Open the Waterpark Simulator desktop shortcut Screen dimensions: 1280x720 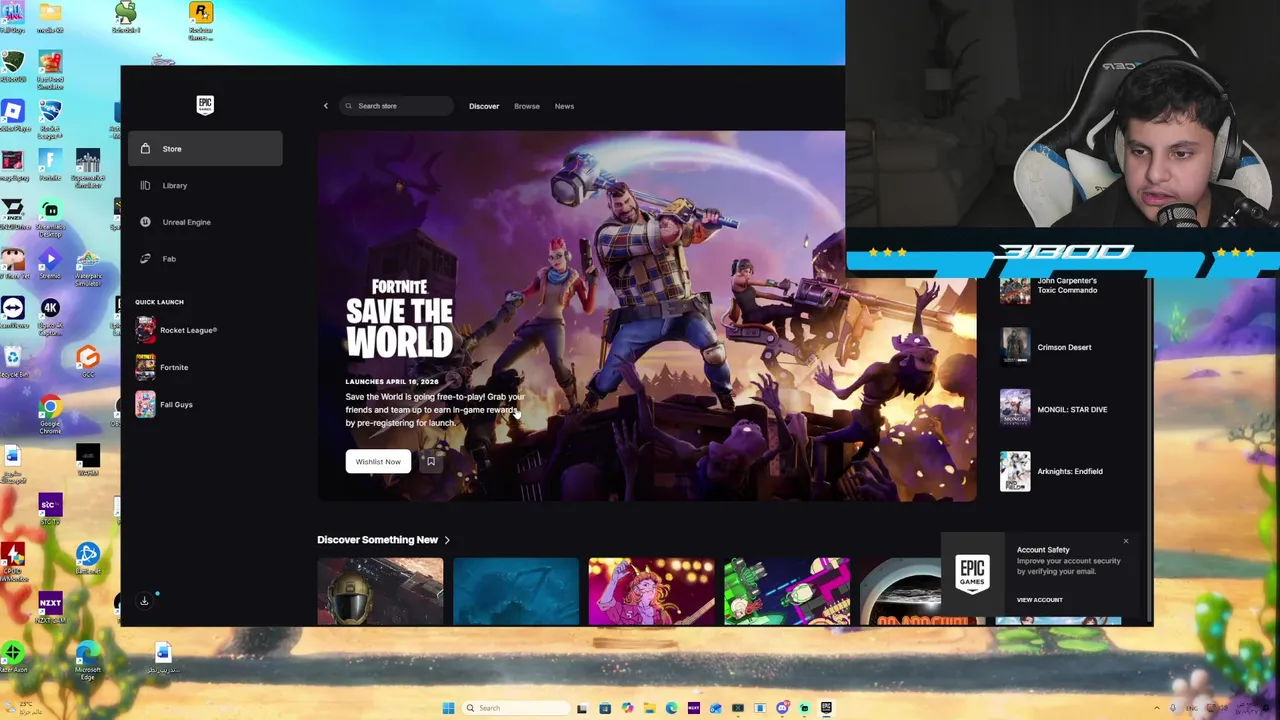87,267
